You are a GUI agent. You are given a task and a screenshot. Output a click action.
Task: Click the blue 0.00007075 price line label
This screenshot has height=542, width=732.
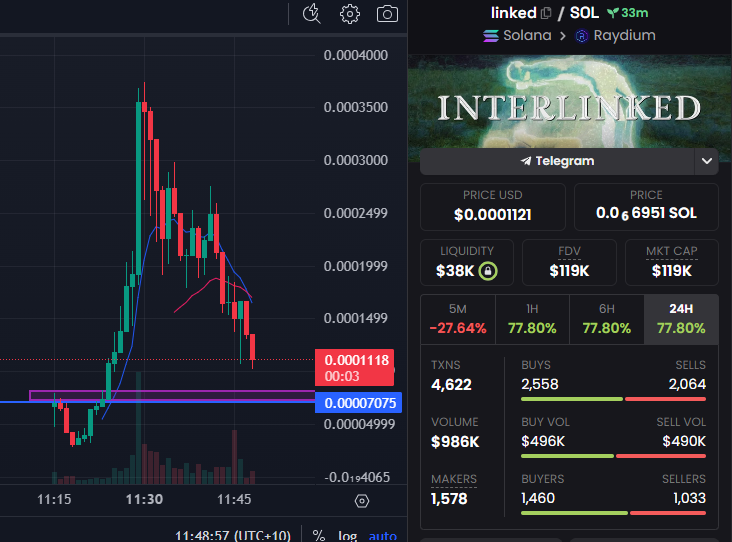coord(359,403)
